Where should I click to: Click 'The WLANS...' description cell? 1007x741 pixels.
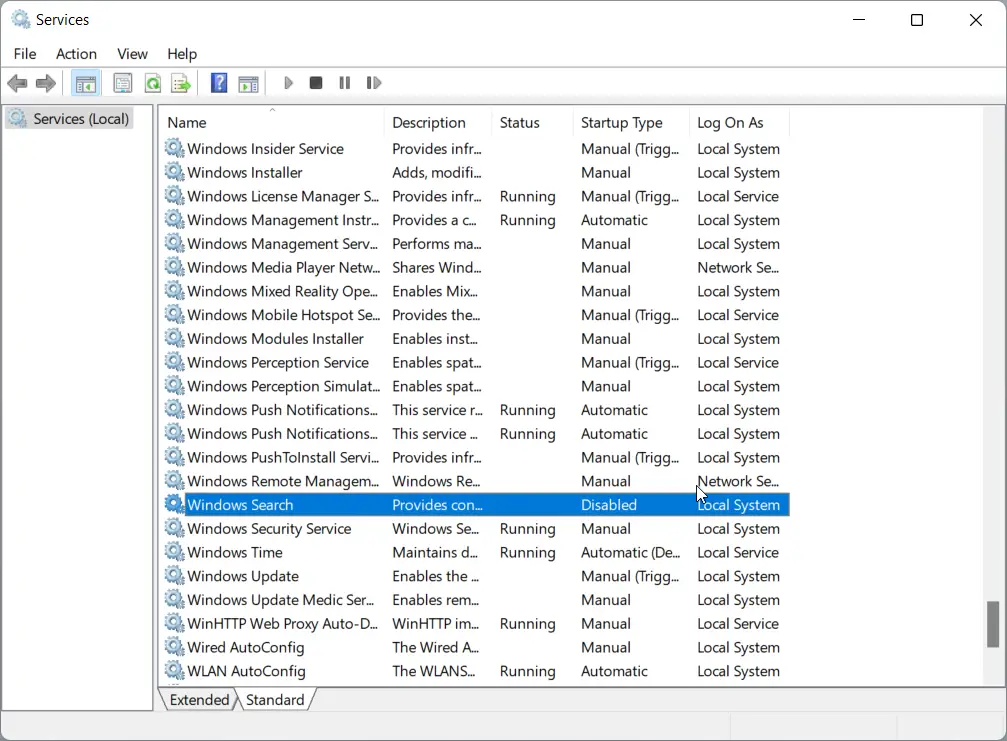tap(433, 671)
